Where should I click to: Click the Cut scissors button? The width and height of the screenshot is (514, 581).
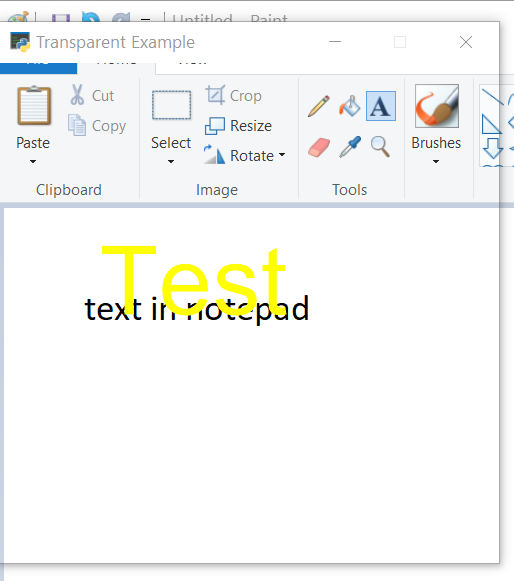coord(92,95)
